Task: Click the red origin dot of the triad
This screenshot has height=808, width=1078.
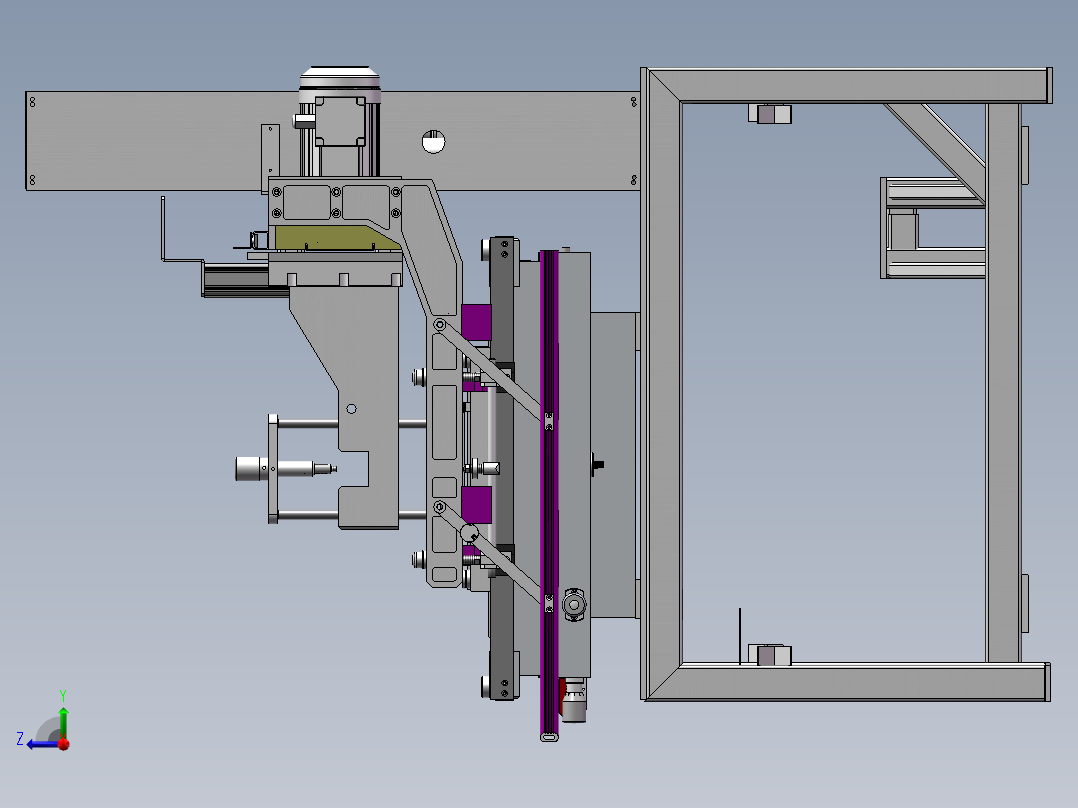Action: point(64,744)
